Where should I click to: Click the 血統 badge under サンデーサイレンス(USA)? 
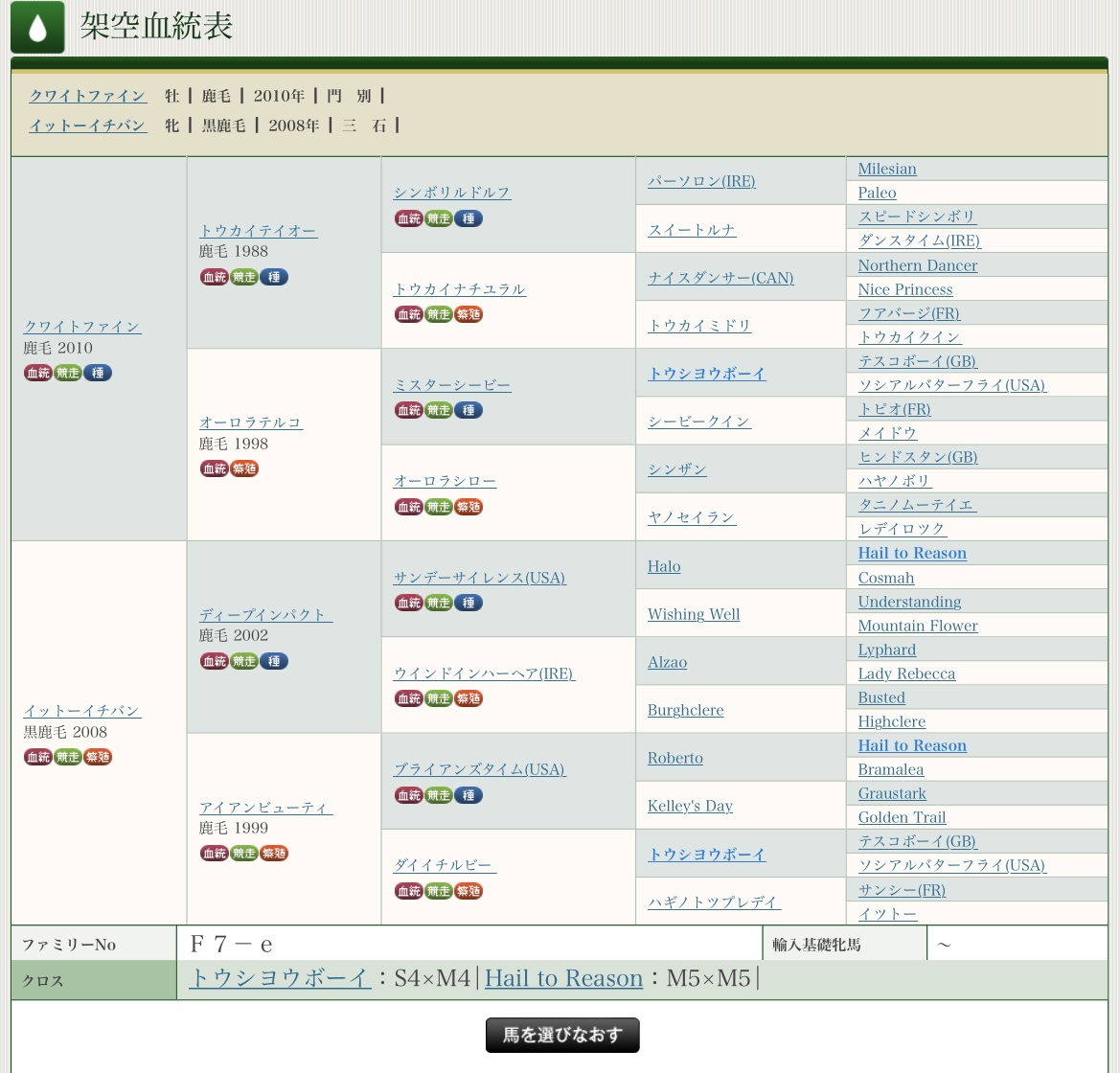(x=408, y=603)
